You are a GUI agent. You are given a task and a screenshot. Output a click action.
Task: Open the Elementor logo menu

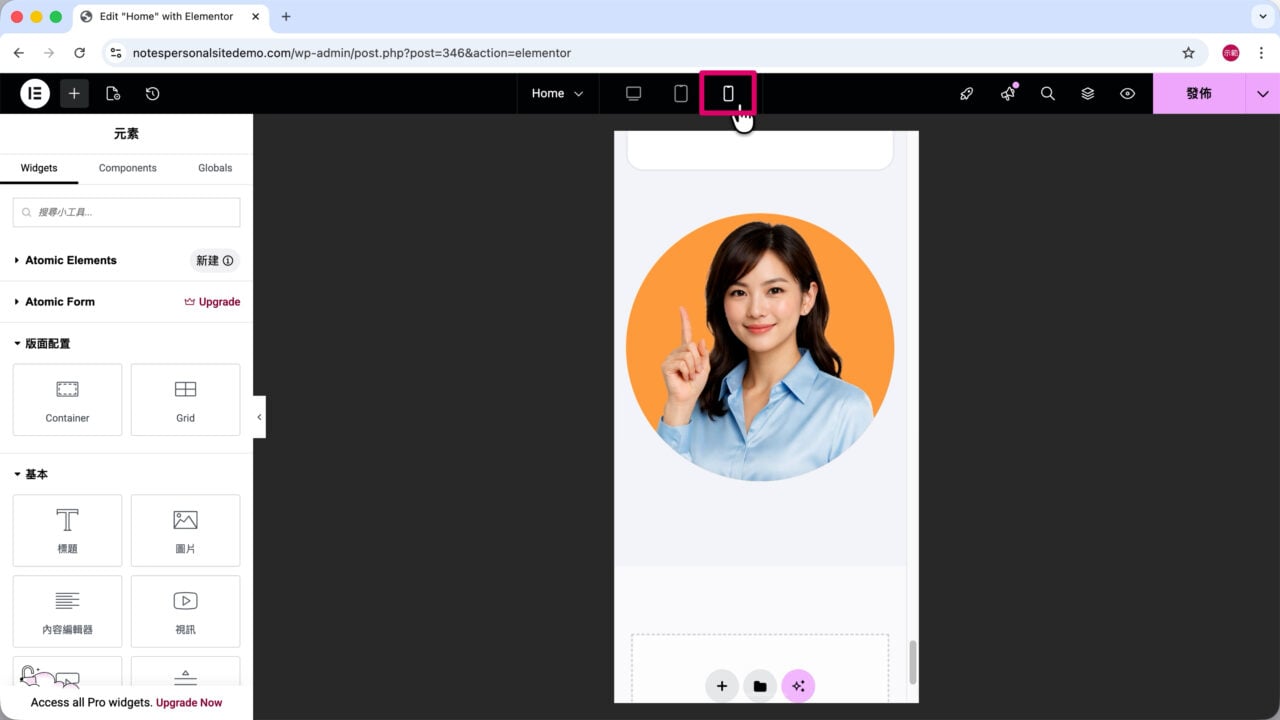(35, 93)
